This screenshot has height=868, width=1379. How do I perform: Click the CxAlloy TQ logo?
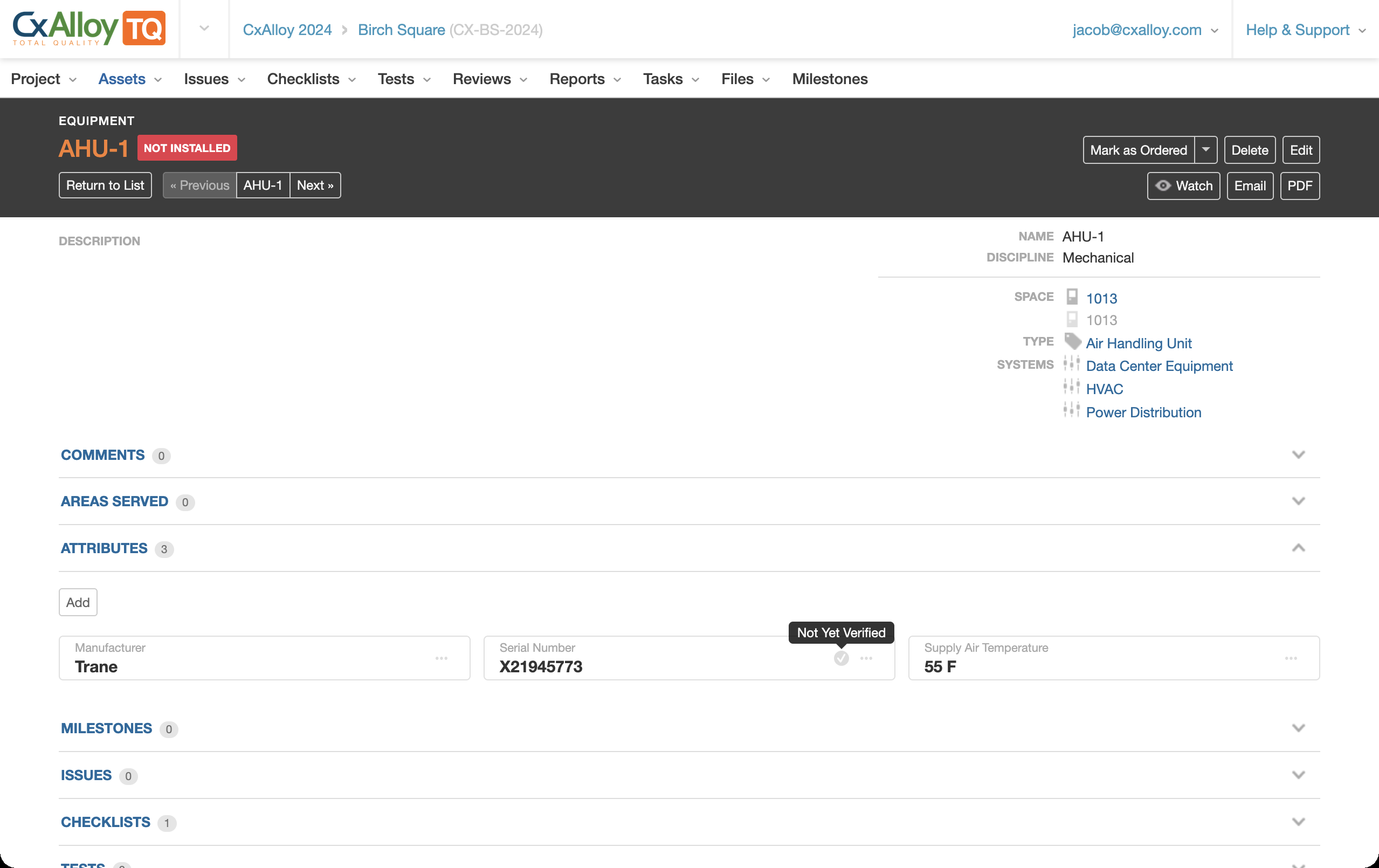(x=89, y=29)
